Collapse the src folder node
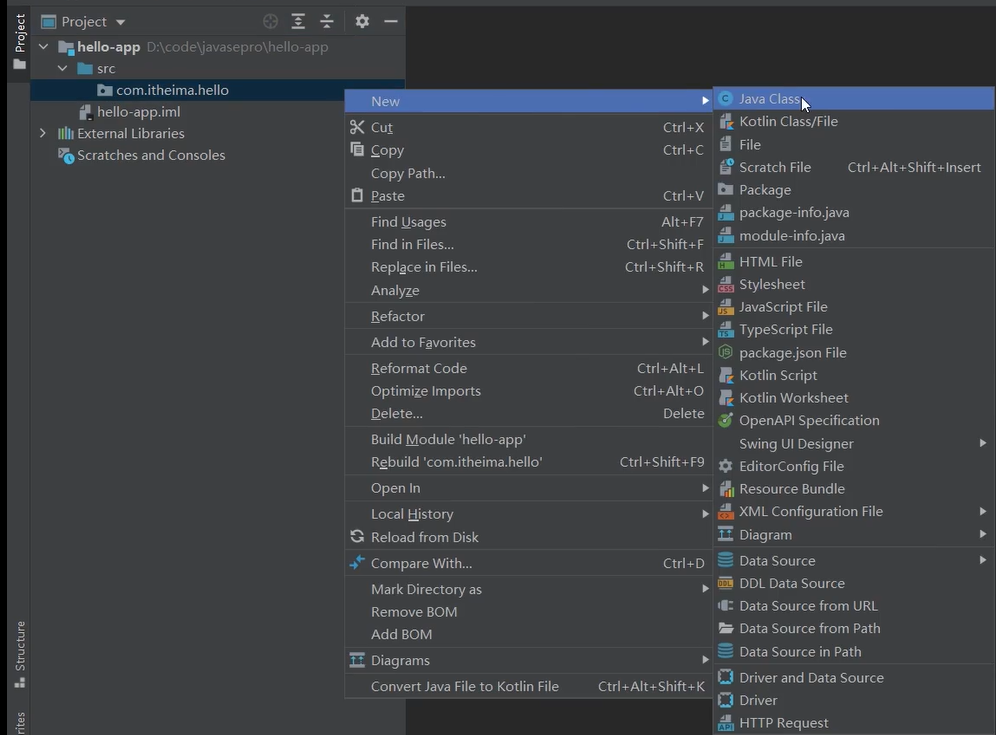This screenshot has width=996, height=735. (x=62, y=68)
